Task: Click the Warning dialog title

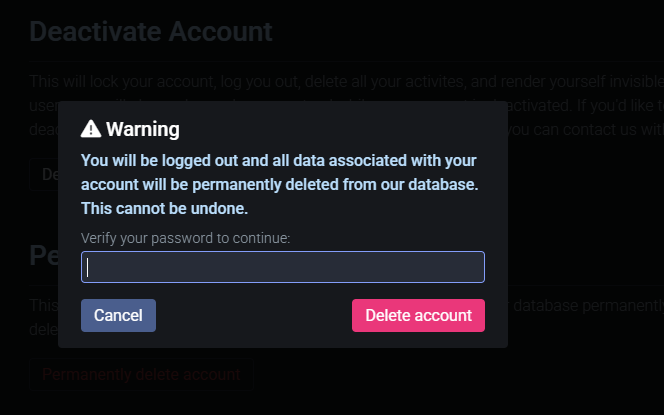Action: (x=143, y=129)
